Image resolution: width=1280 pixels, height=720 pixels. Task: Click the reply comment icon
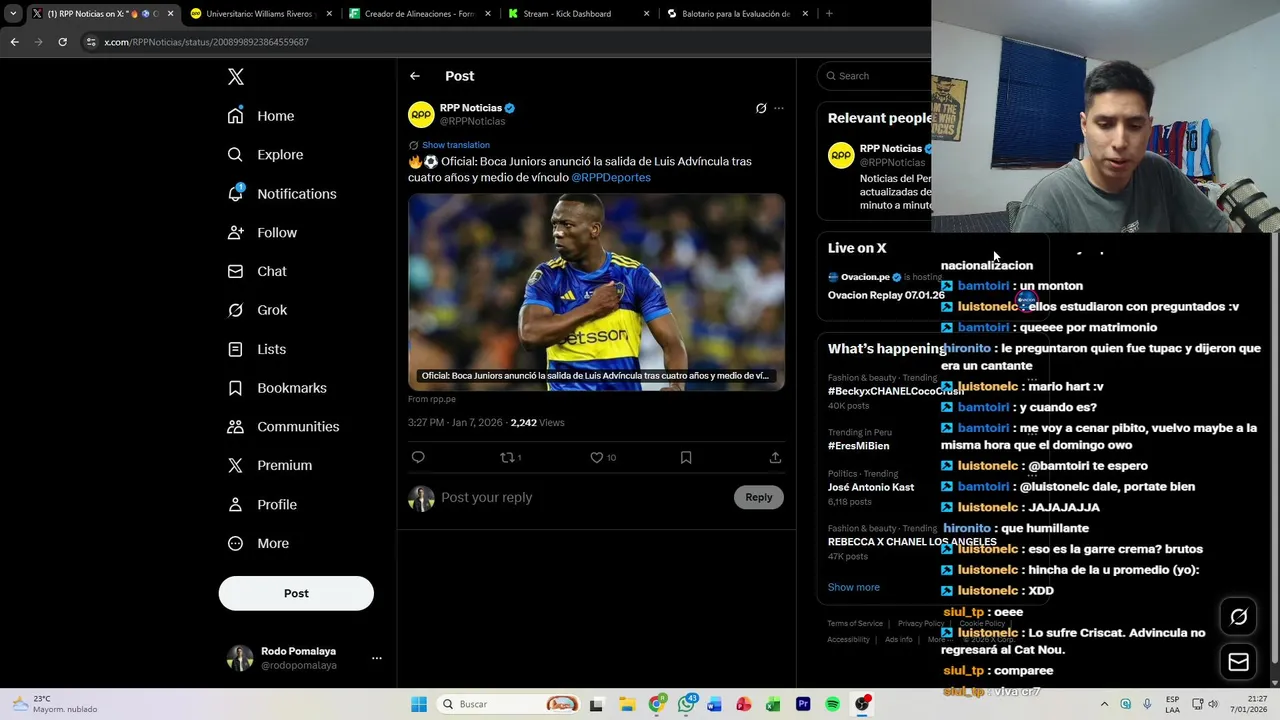418,457
